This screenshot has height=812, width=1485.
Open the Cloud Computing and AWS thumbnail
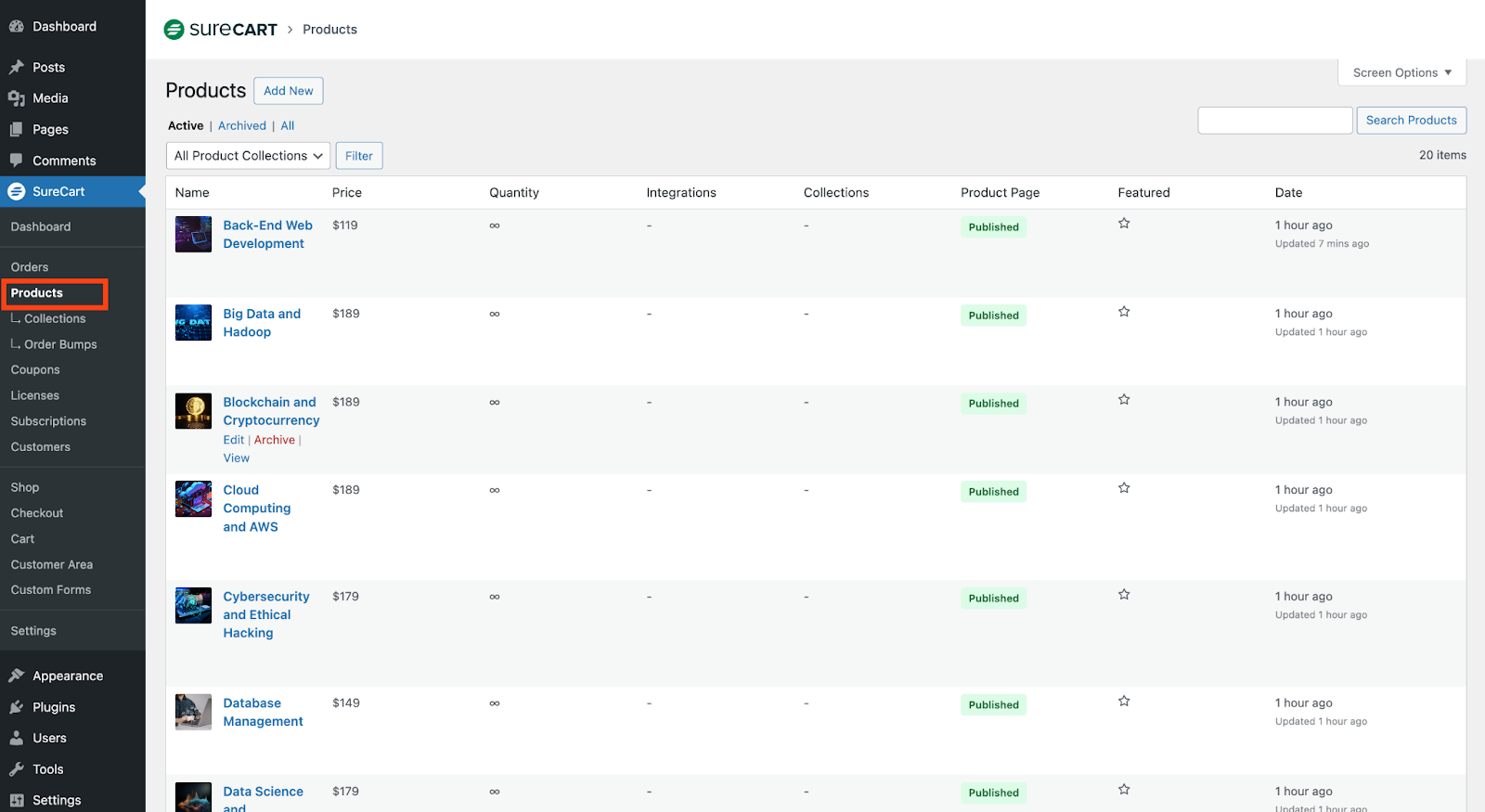(x=193, y=499)
